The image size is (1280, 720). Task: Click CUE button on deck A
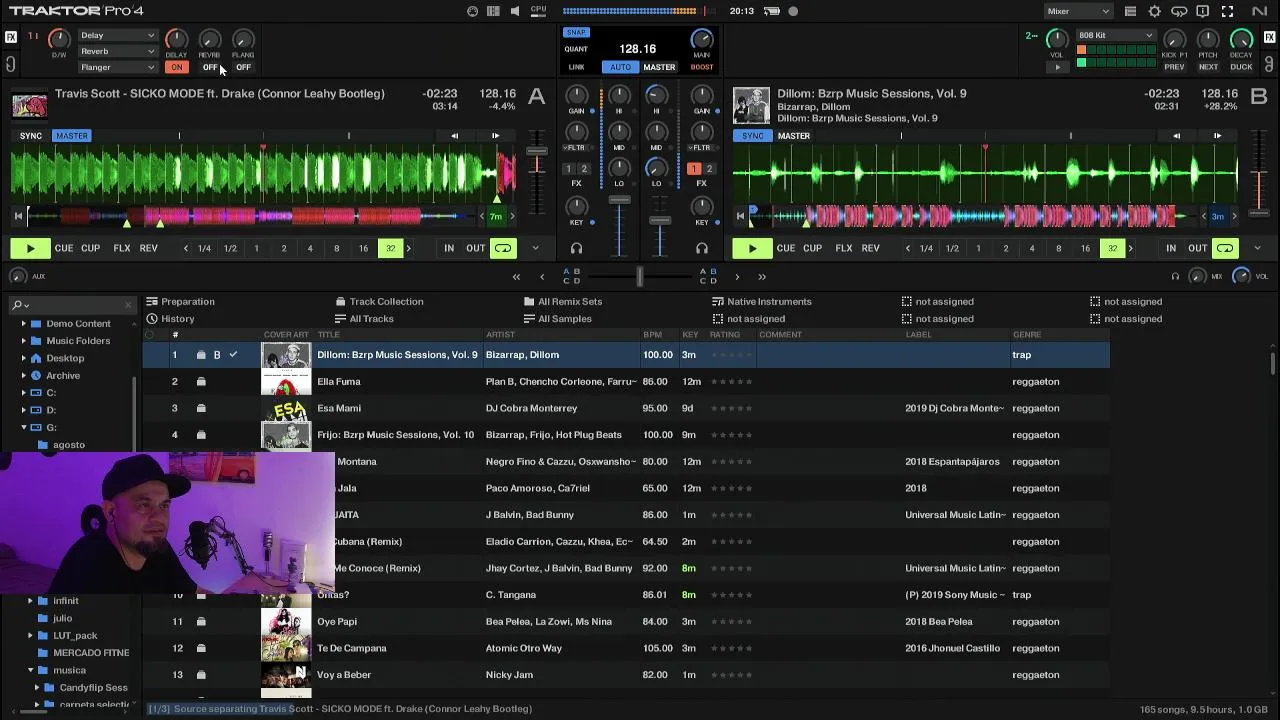(64, 248)
